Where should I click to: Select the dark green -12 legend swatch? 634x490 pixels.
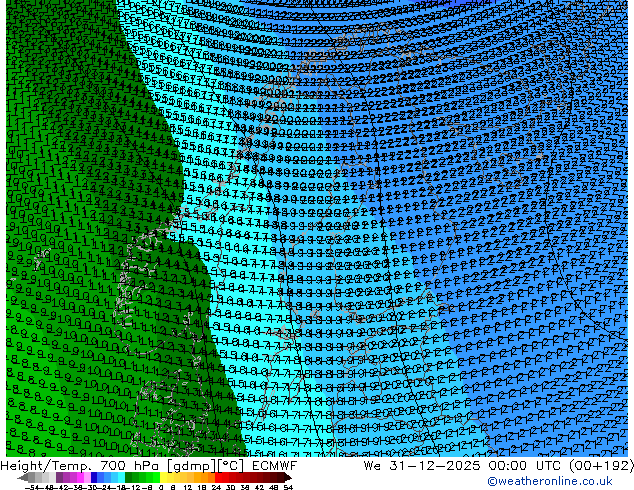tap(129, 477)
